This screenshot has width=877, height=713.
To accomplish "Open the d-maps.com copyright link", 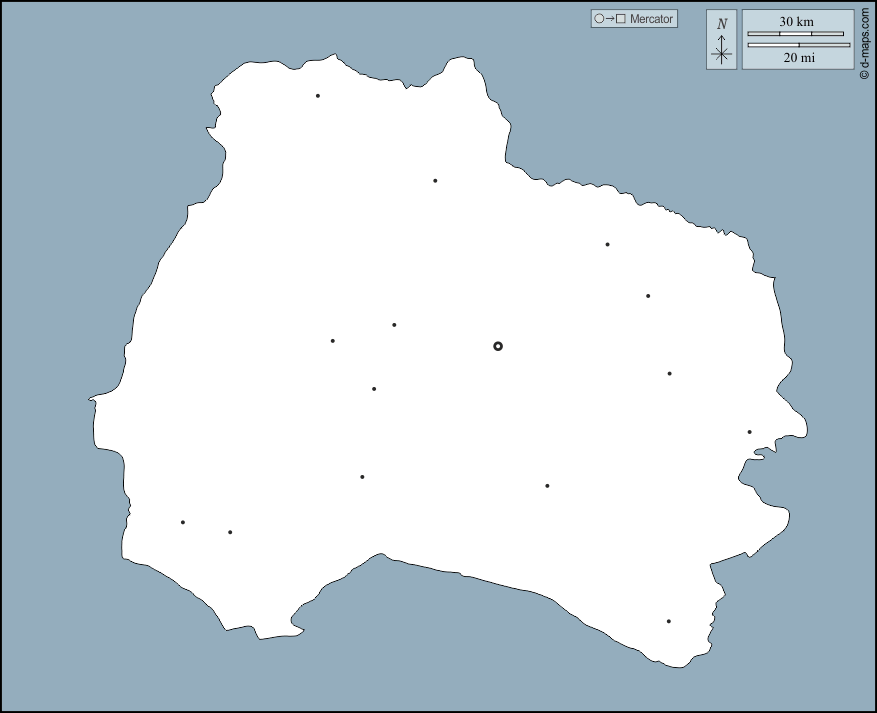I will click(x=865, y=40).
